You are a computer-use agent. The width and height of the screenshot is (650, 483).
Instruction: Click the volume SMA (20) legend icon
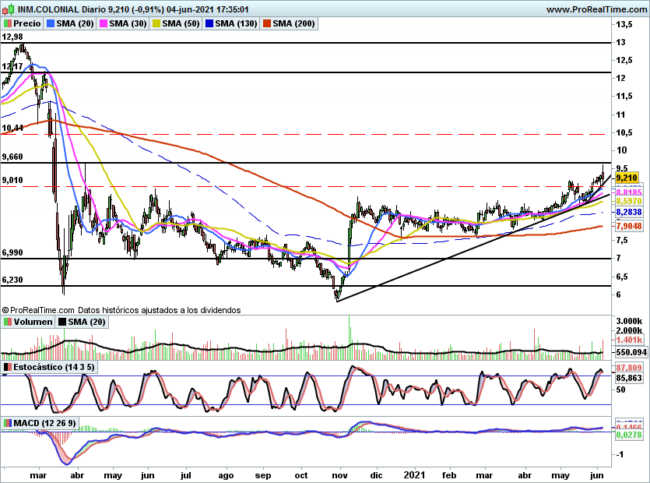(62, 323)
